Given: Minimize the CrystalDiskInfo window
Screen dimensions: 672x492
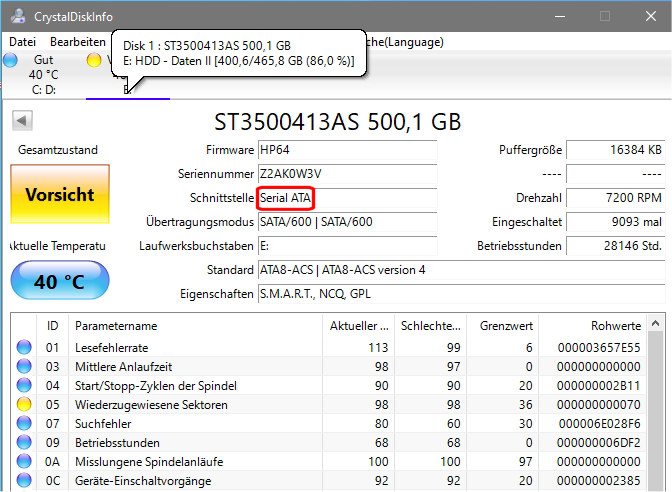Looking at the screenshot, I should pyautogui.click(x=560, y=16).
